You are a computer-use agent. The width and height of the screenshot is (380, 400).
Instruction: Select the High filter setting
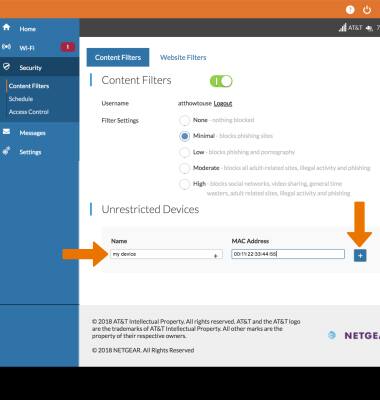pyautogui.click(x=184, y=184)
